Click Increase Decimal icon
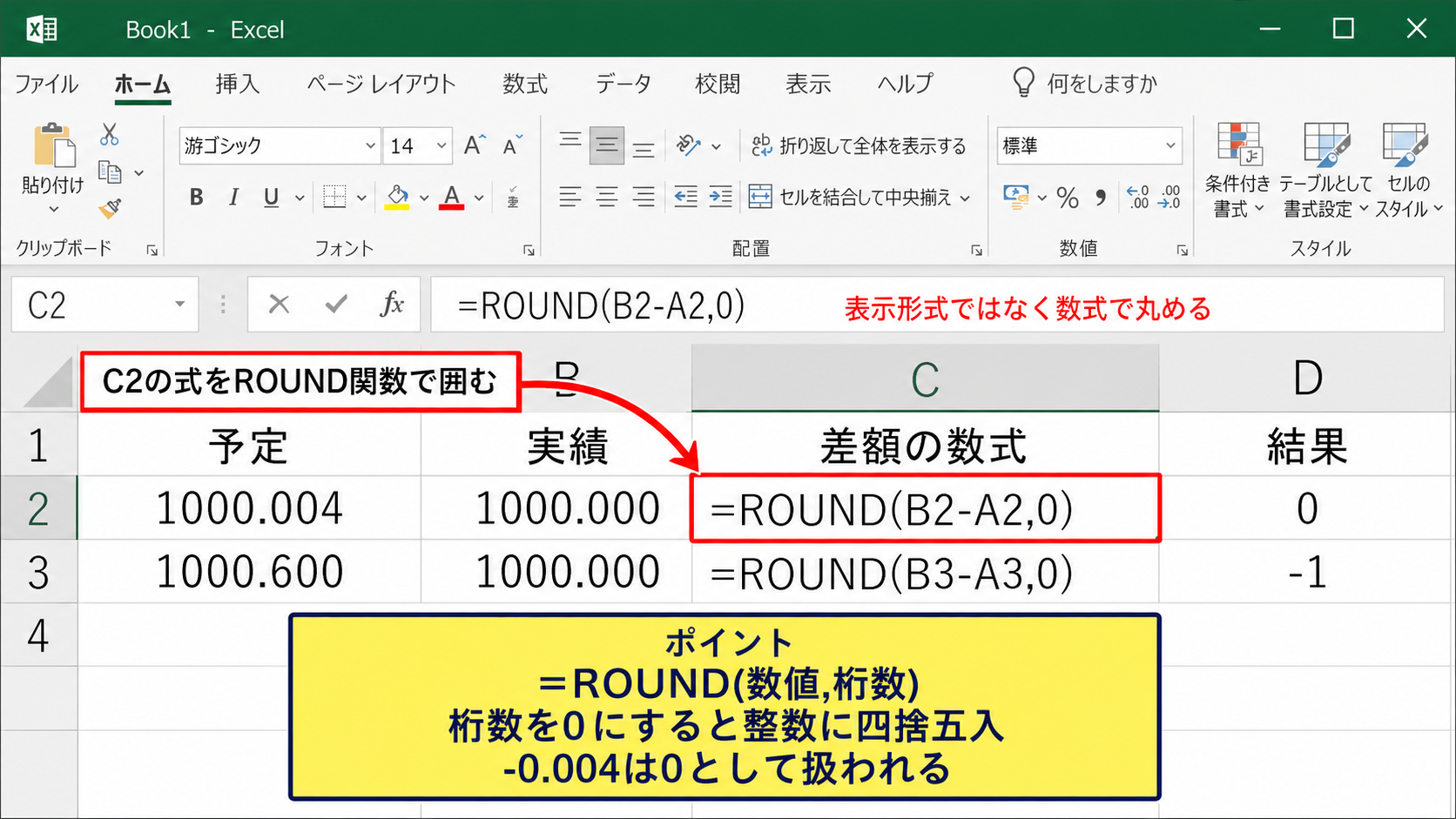 click(x=1138, y=198)
